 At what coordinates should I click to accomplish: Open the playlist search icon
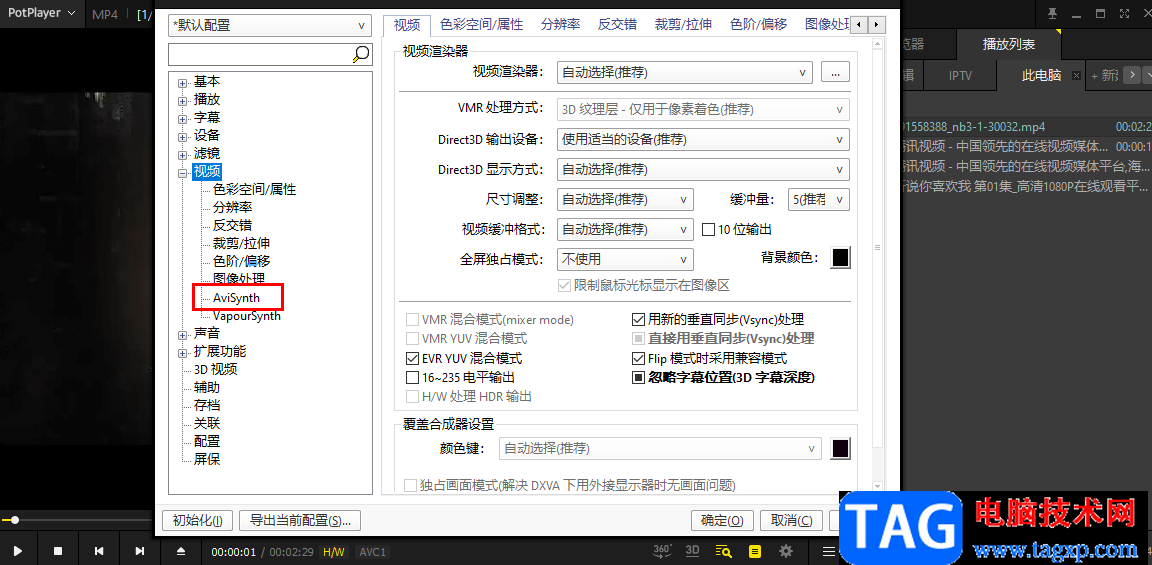pos(723,551)
